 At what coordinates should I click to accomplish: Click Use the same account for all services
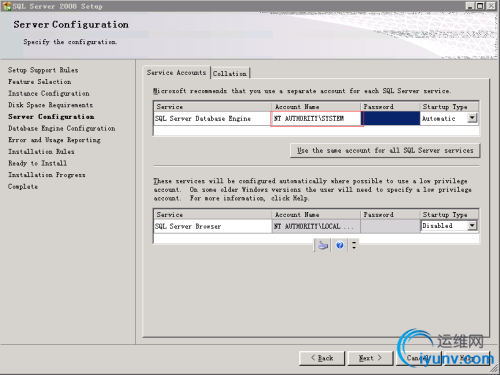coord(385,151)
